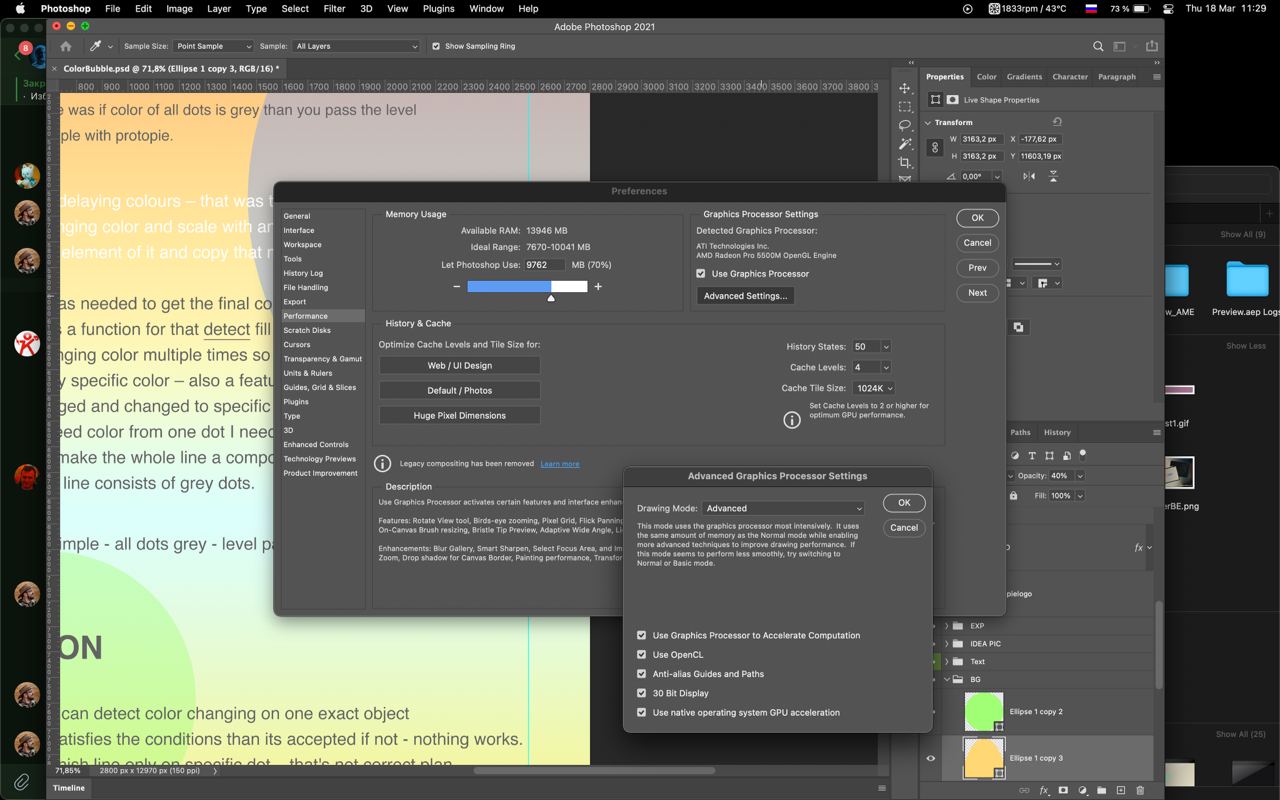Disable the 30 Bit Display option
This screenshot has width=1280, height=800.
pos(642,693)
